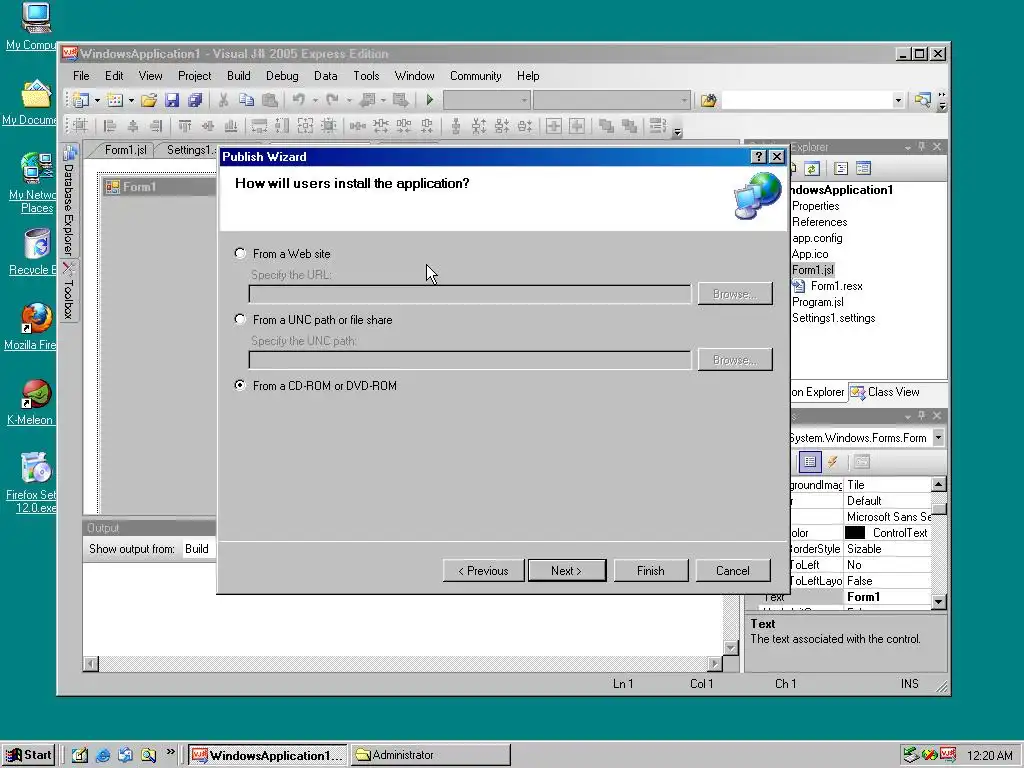Click the Browse button beside the URL field
This screenshot has height=768, width=1024.
pyautogui.click(x=735, y=294)
